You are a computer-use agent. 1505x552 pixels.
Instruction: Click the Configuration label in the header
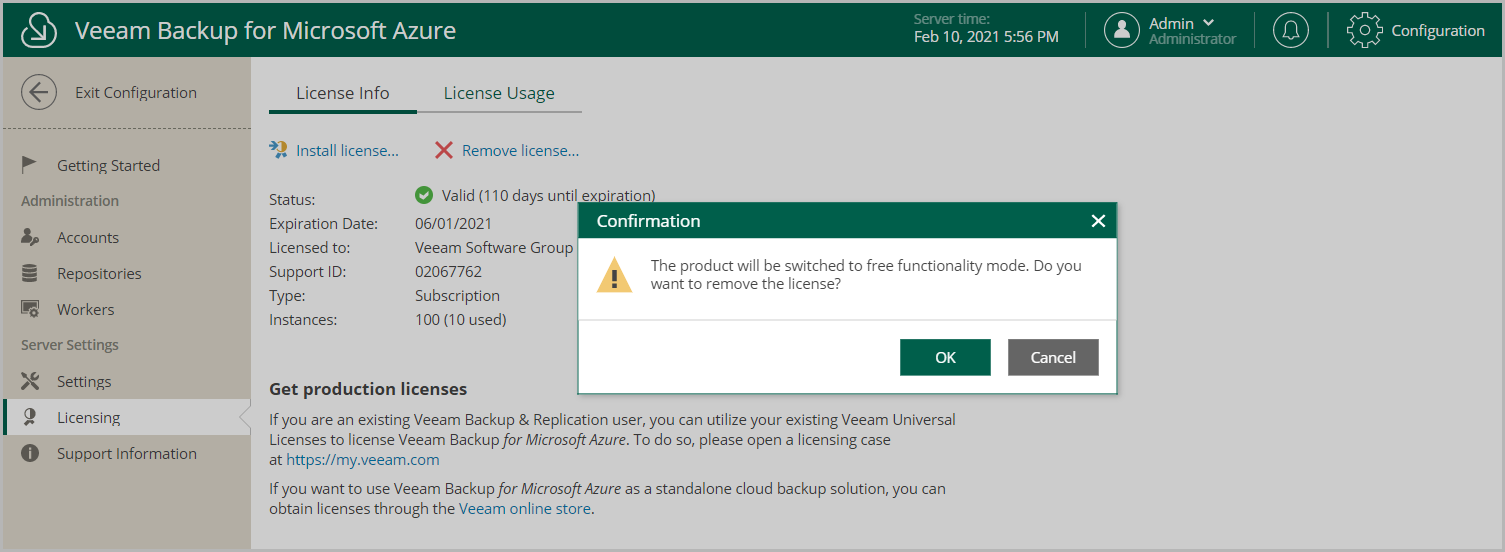point(1438,31)
